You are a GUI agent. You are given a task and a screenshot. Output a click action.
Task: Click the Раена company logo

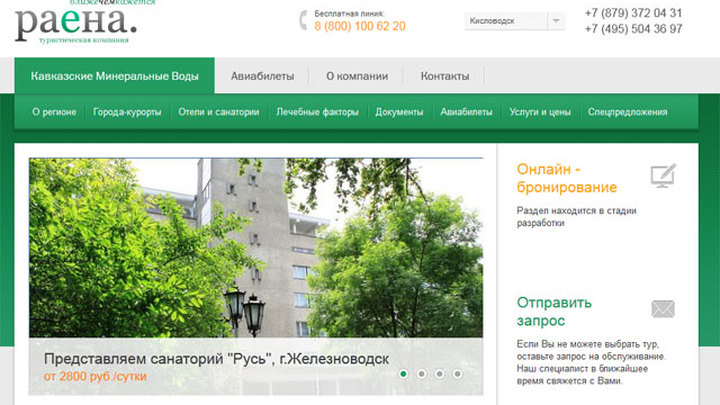[x=75, y=24]
